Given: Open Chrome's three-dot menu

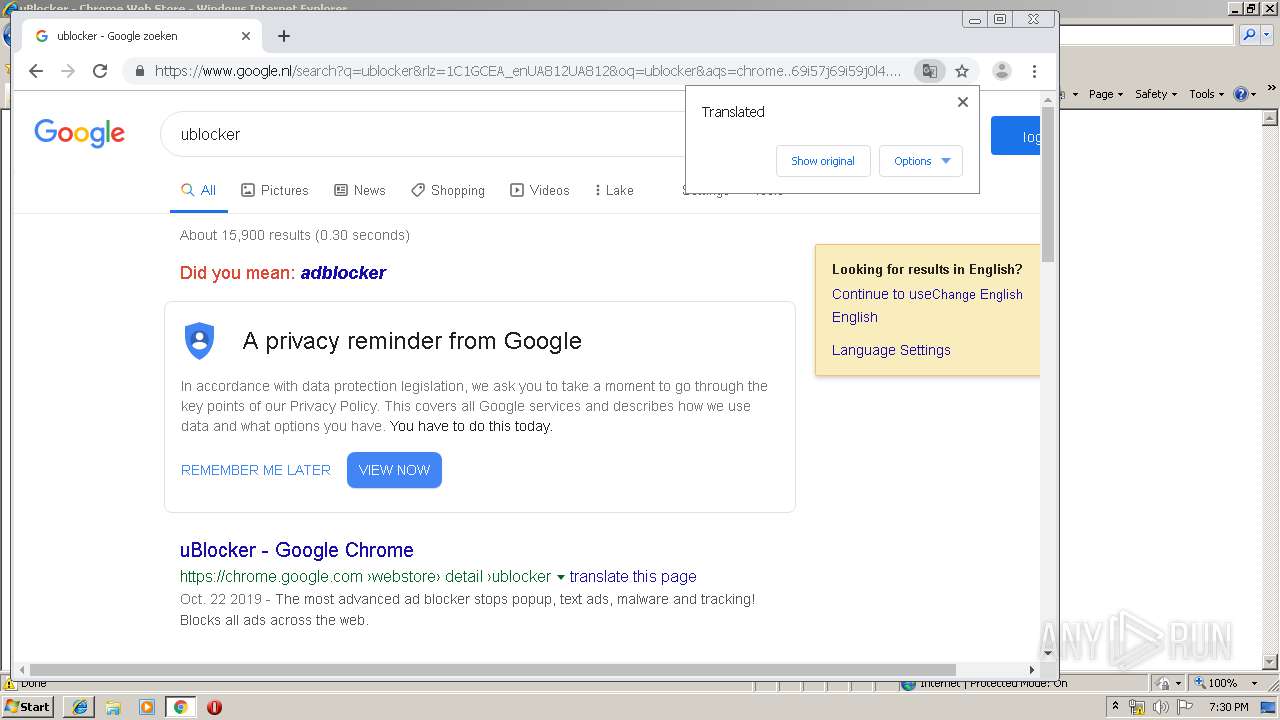Looking at the screenshot, I should tap(1034, 71).
